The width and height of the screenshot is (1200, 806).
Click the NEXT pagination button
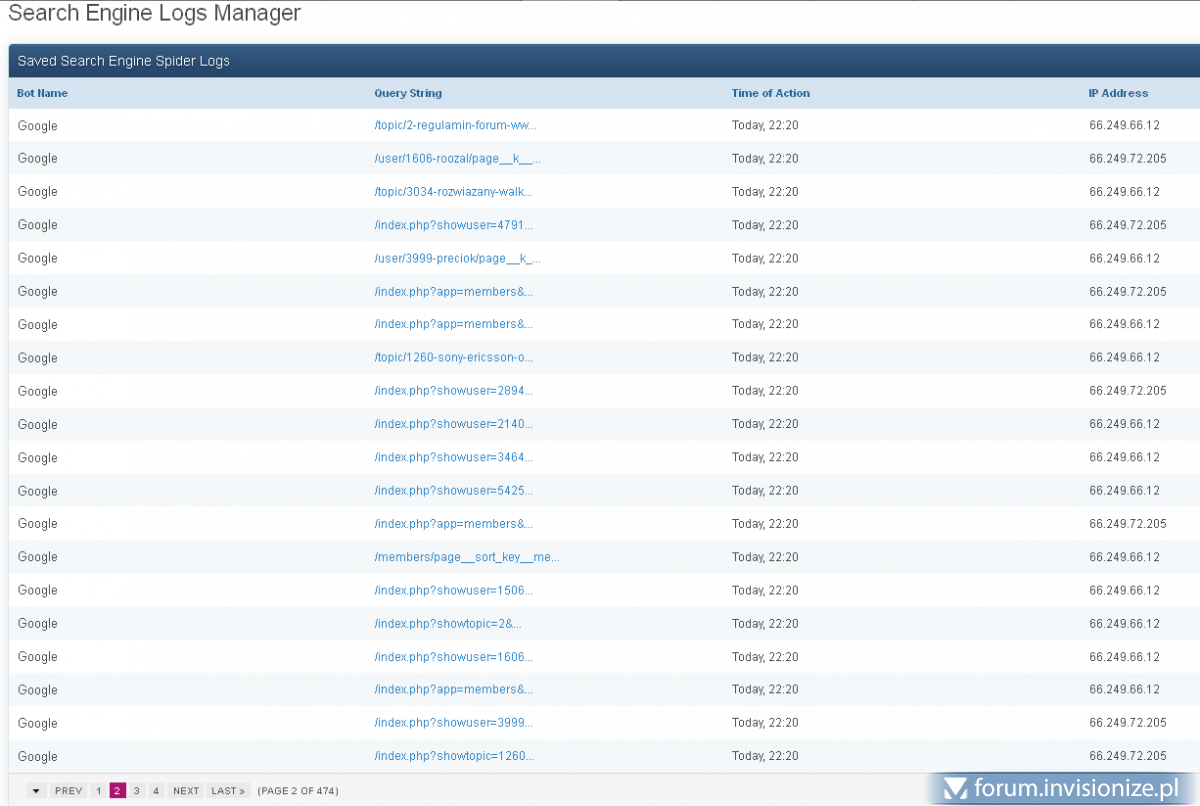tap(186, 791)
